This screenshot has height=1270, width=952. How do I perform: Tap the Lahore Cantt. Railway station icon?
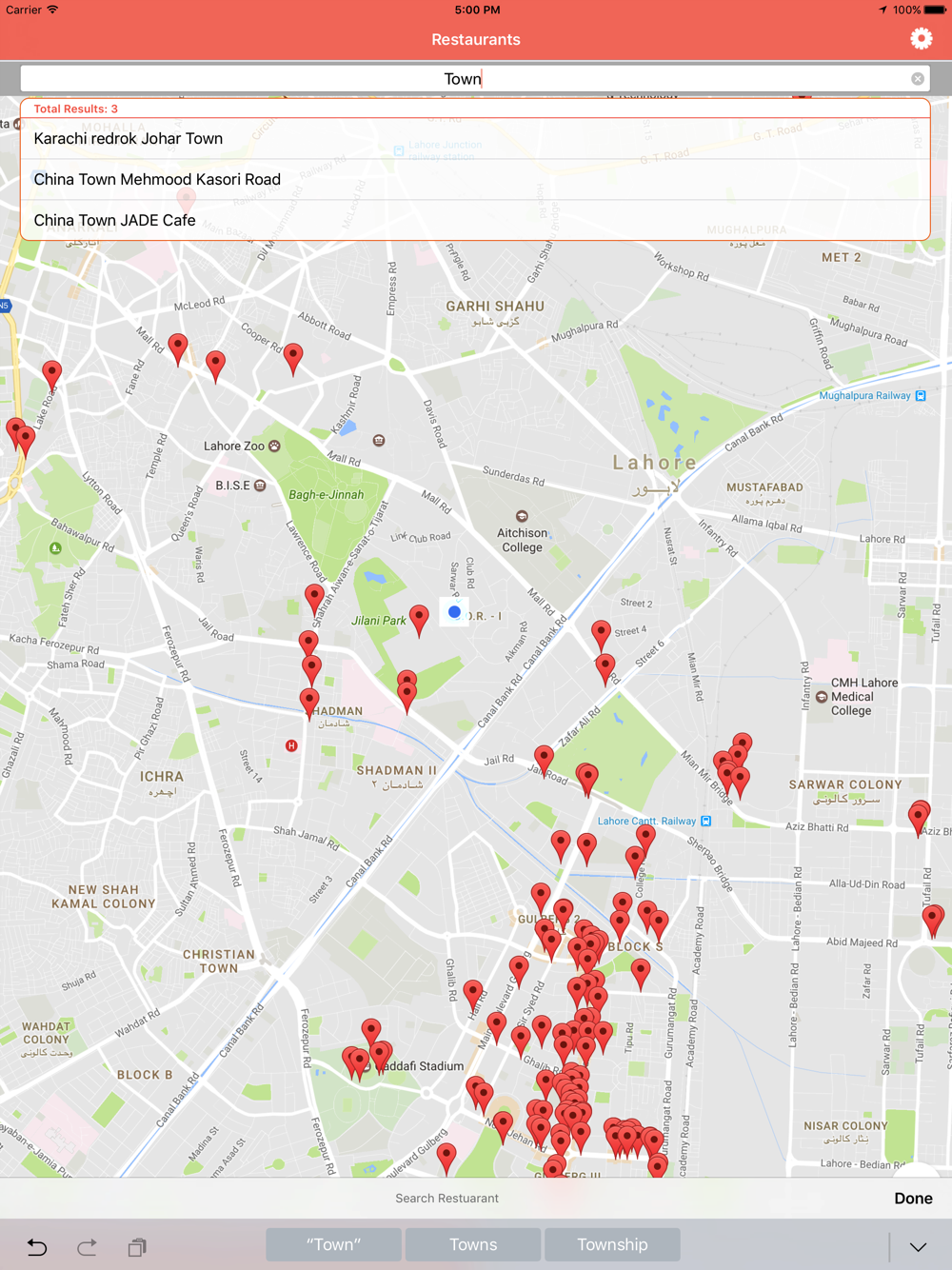point(705,821)
